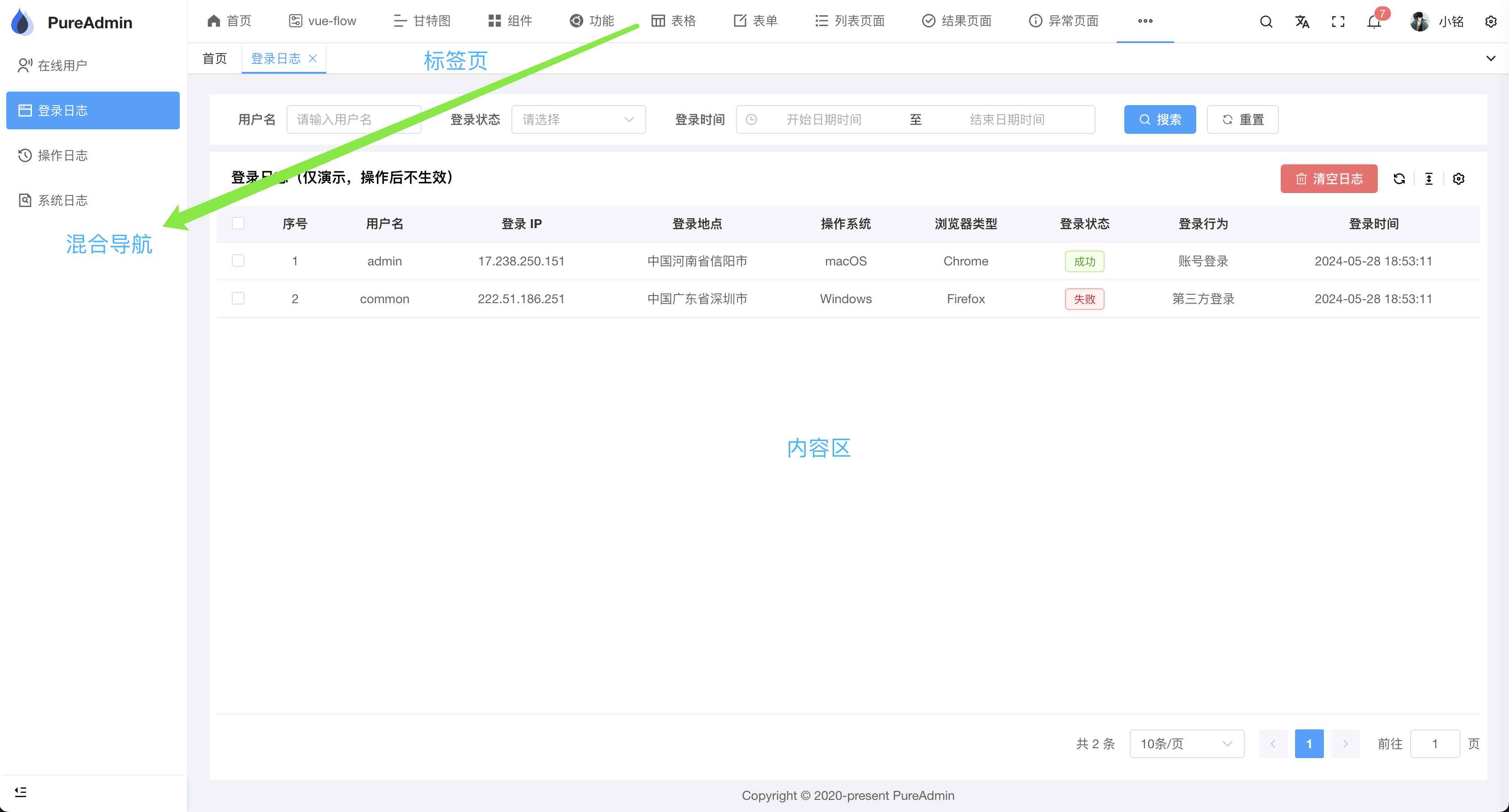Select the checkbox for admin row
This screenshot has width=1509, height=812.
coord(238,260)
